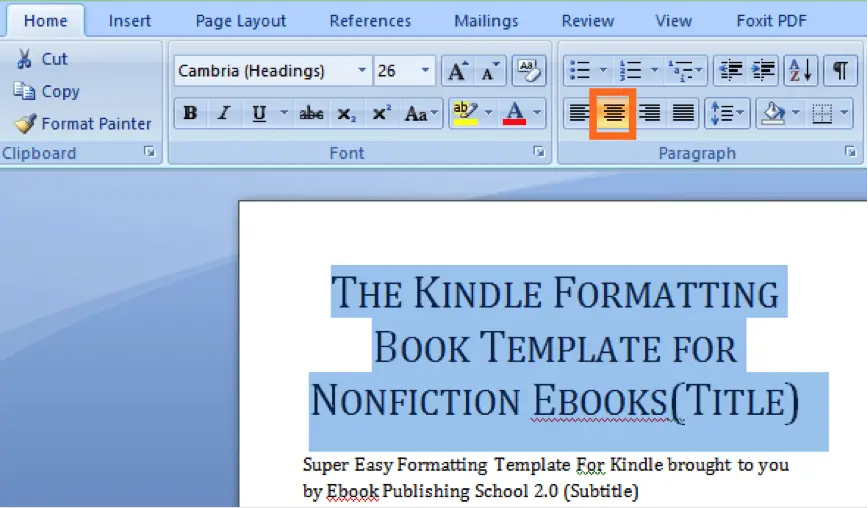Image resolution: width=868 pixels, height=508 pixels.
Task: Open the borders dropdown arrow
Action: click(844, 113)
